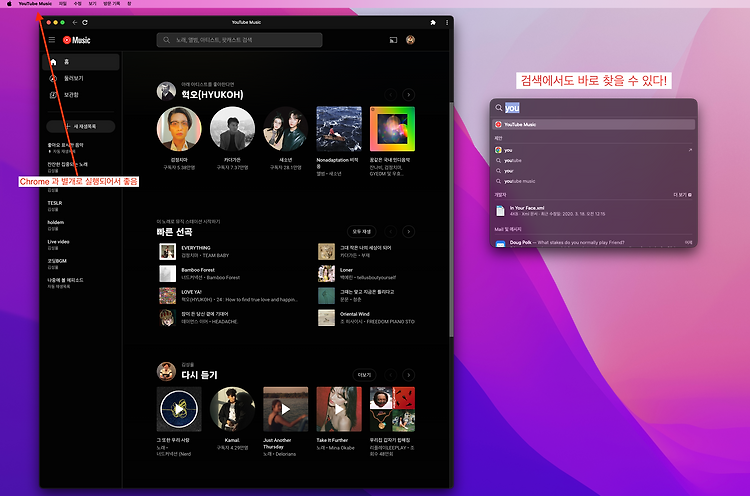This screenshot has width=750, height=496.
Task: Open the 카더가든 artist thumbnail
Action: coord(232,129)
